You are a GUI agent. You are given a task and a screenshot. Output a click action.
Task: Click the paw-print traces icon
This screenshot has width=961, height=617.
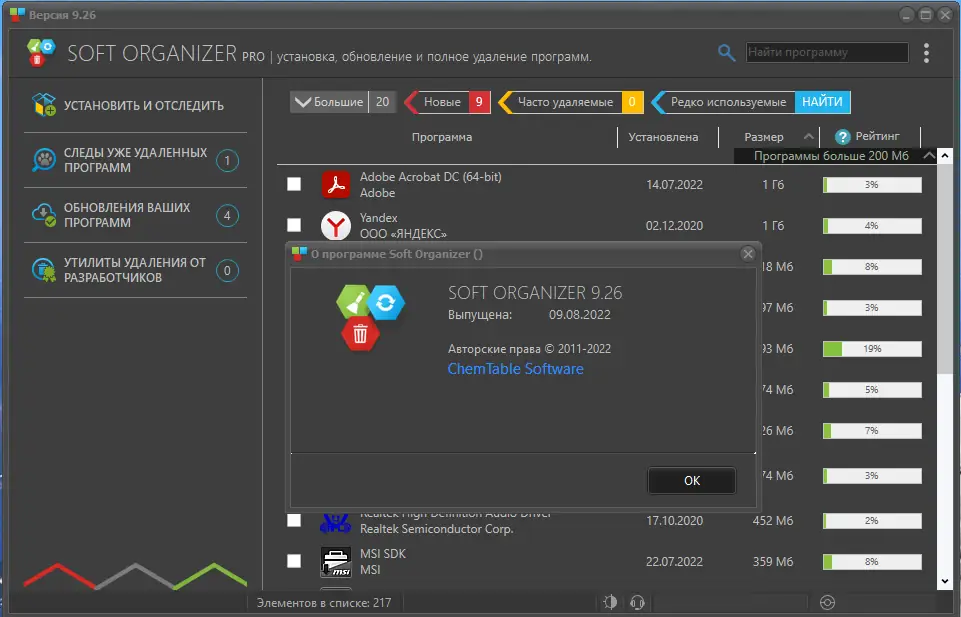coord(44,160)
